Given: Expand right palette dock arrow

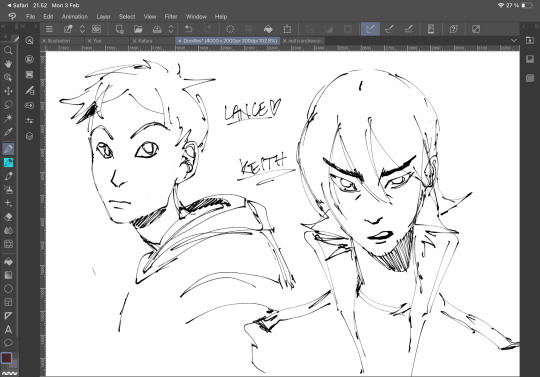Looking at the screenshot, I should 525,26.
